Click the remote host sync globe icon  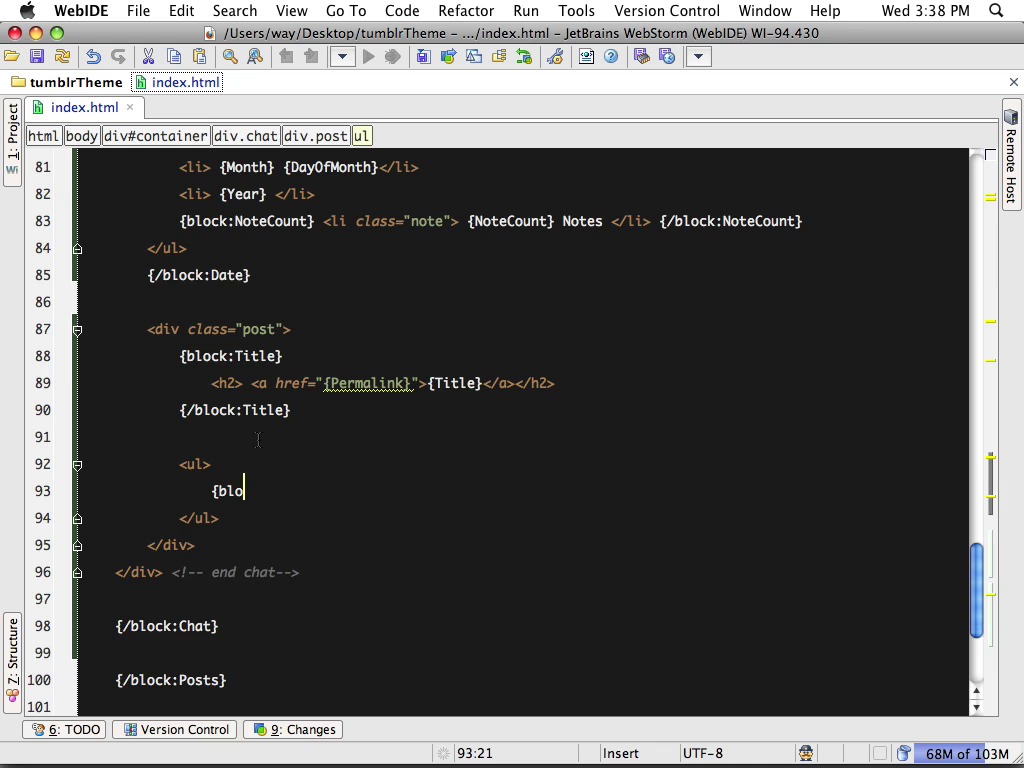tap(667, 57)
